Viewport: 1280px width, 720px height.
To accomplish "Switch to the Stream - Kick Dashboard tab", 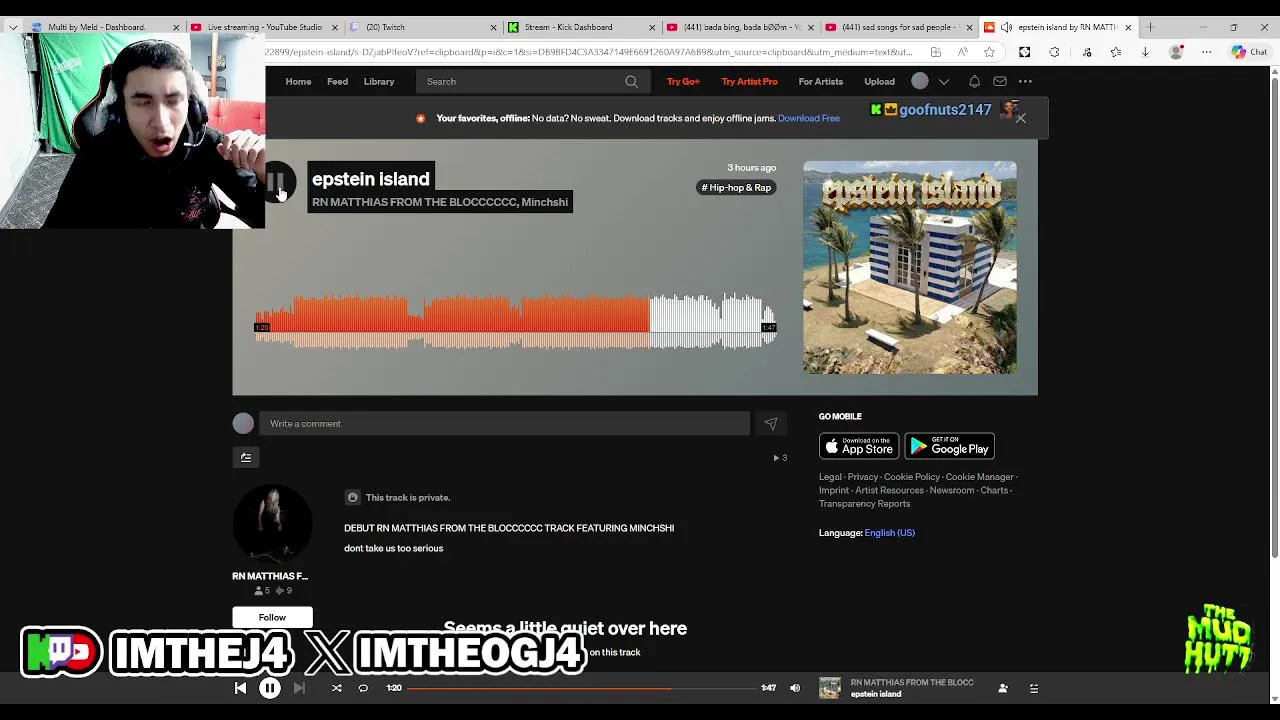I will (x=582, y=27).
